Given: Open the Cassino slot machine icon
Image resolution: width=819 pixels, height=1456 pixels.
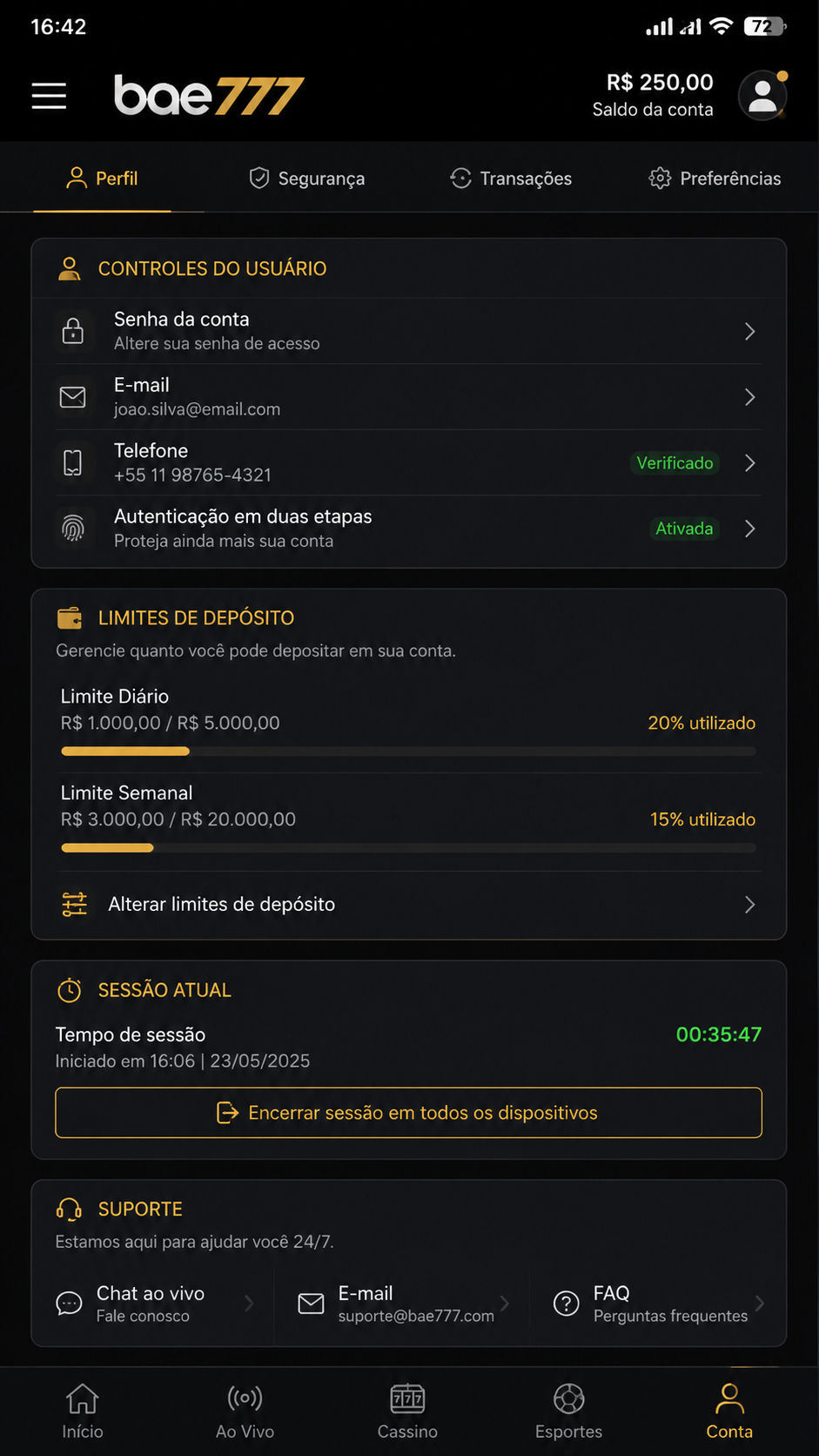Looking at the screenshot, I should [x=407, y=1399].
